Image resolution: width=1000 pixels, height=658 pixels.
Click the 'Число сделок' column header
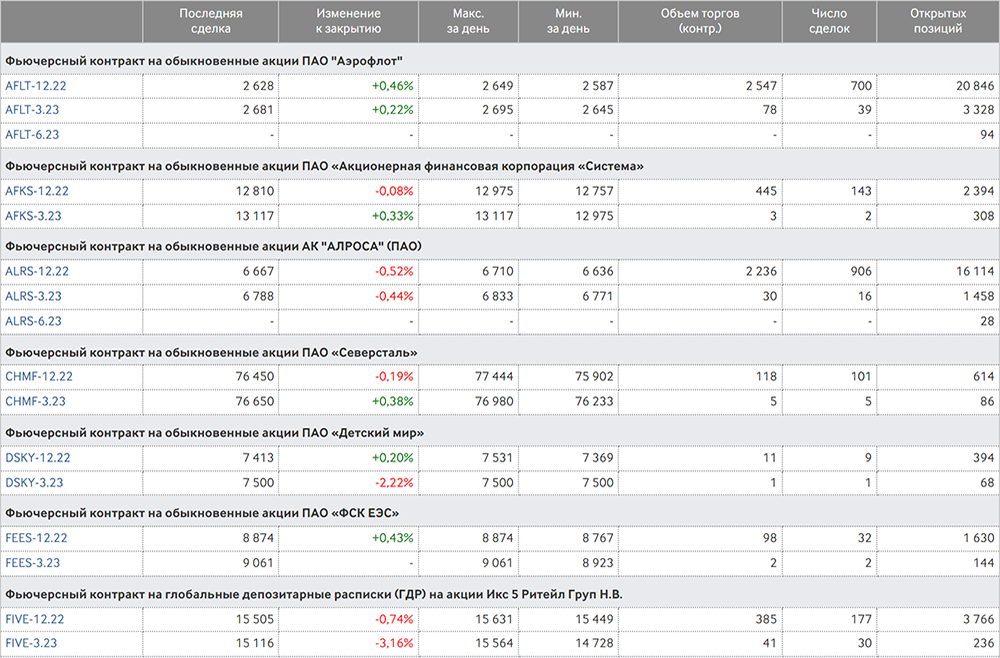830,21
